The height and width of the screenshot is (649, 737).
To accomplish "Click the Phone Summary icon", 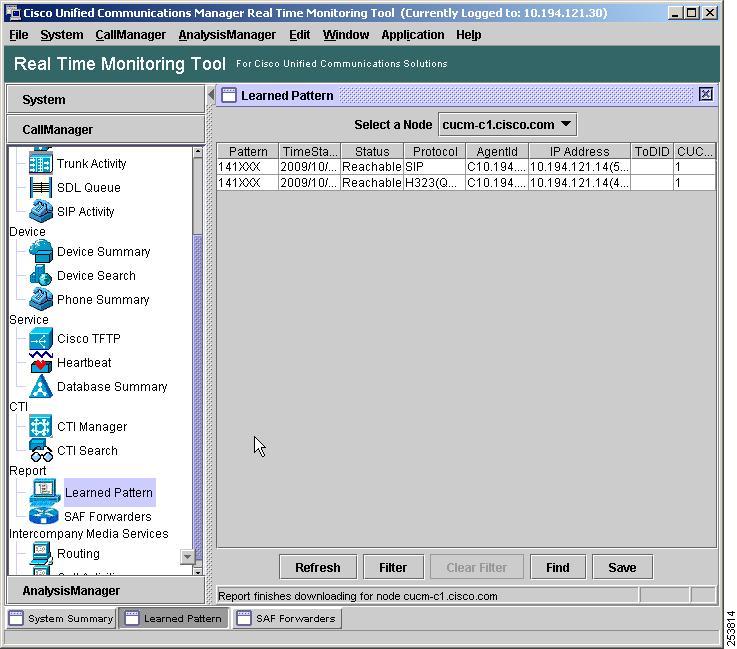I will coord(41,299).
